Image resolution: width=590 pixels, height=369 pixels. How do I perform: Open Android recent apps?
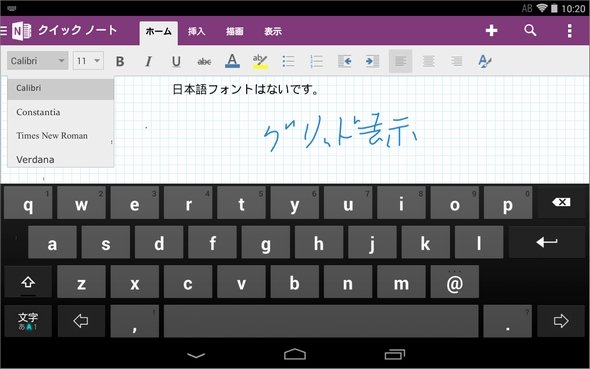[x=395, y=354]
